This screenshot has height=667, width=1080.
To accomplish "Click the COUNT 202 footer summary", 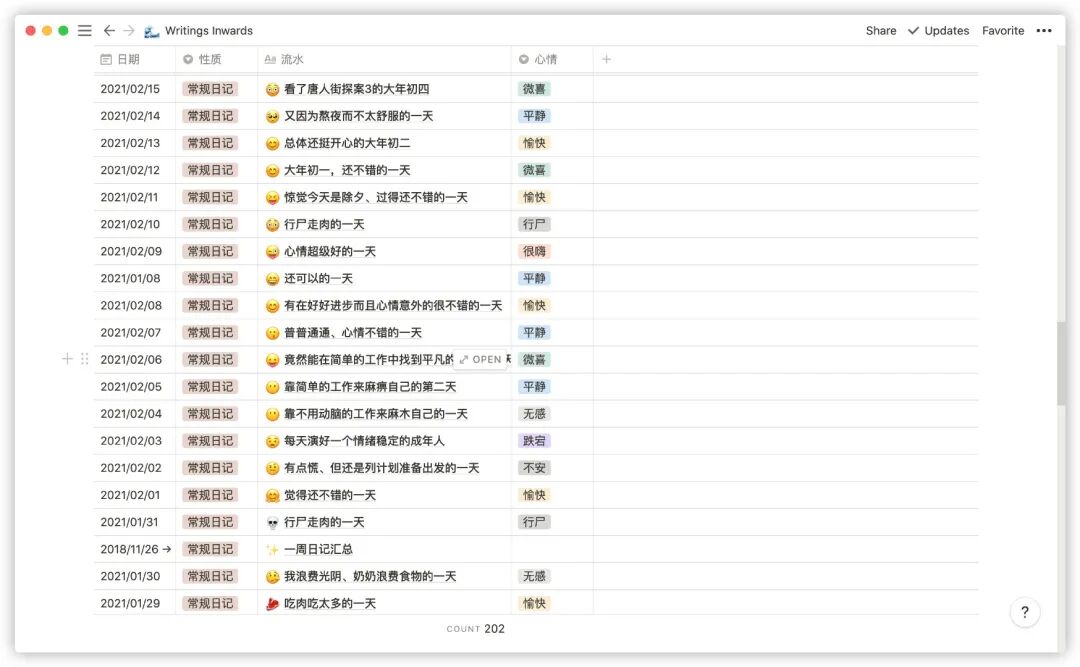I will [x=475, y=628].
